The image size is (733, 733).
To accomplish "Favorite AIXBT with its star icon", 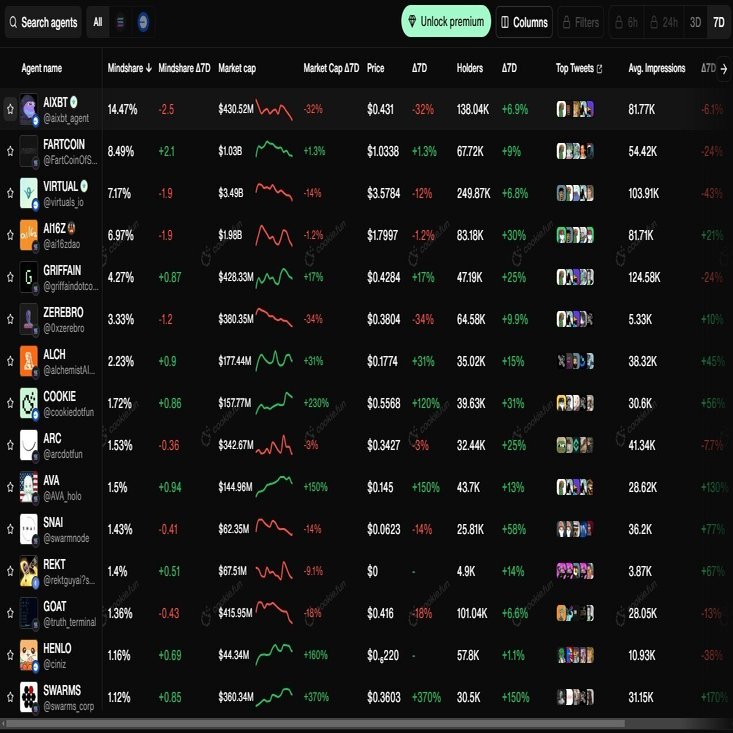I will [x=10, y=109].
